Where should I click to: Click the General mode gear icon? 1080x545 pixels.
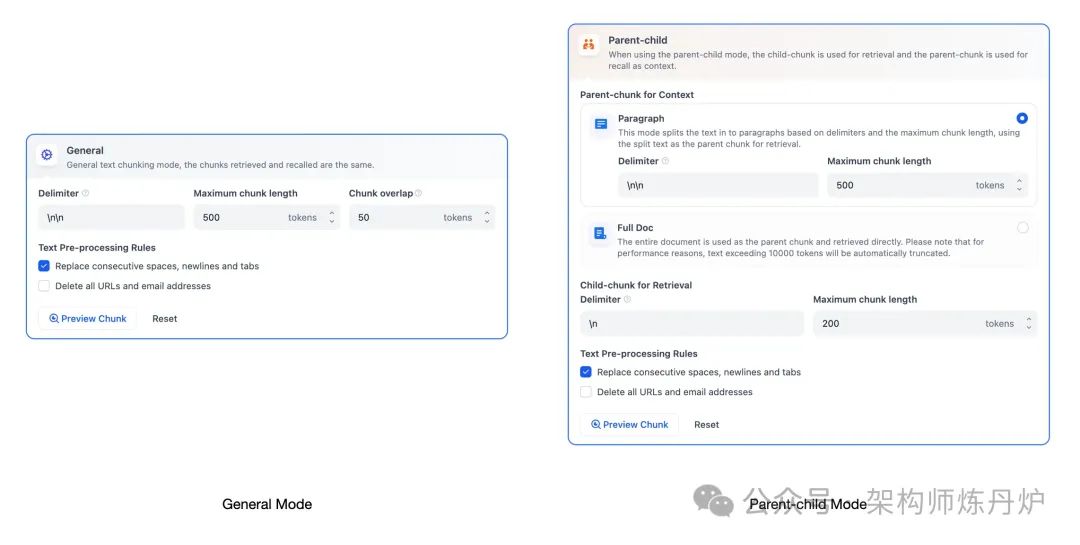click(x=47, y=155)
